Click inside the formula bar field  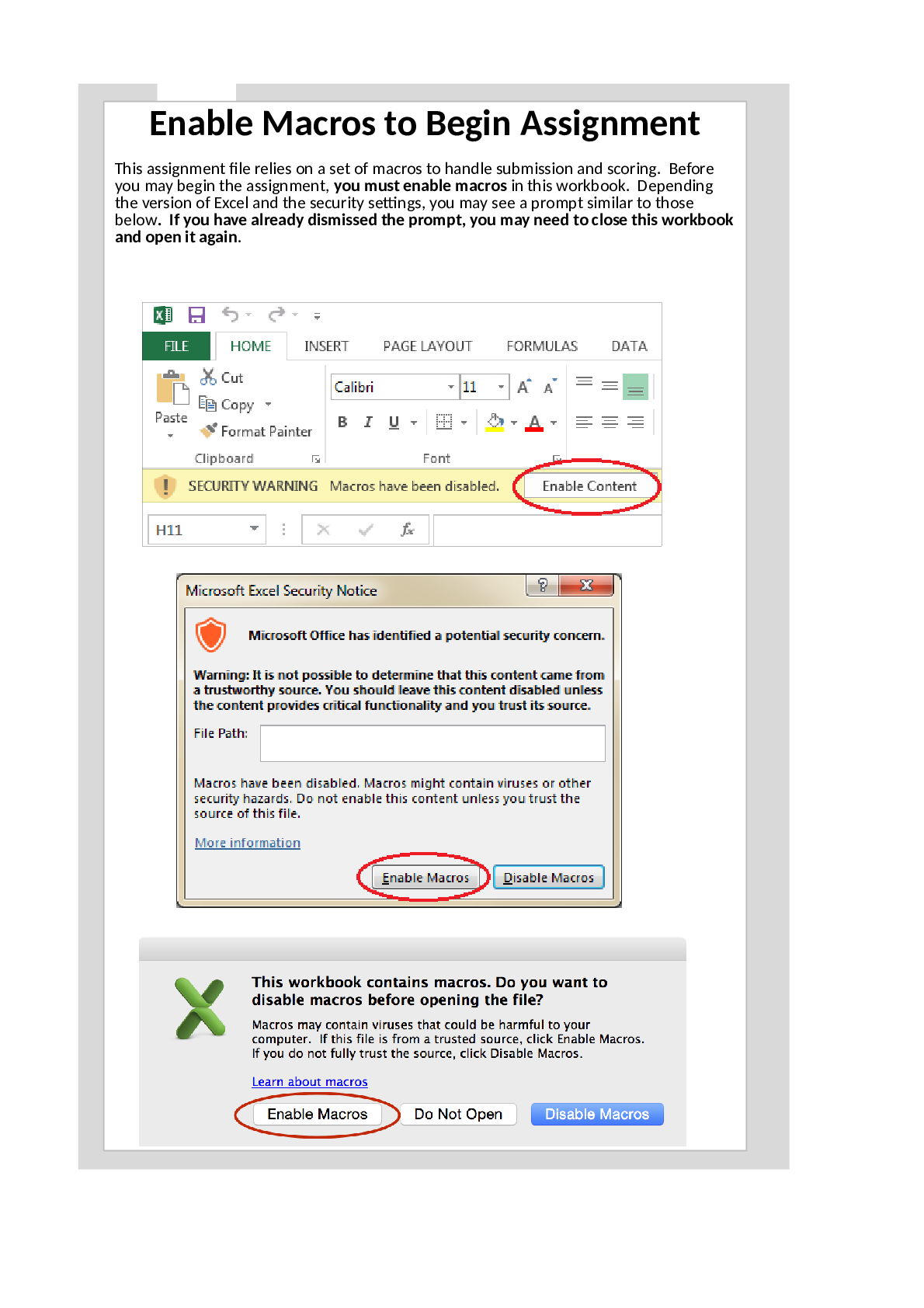coord(547,530)
